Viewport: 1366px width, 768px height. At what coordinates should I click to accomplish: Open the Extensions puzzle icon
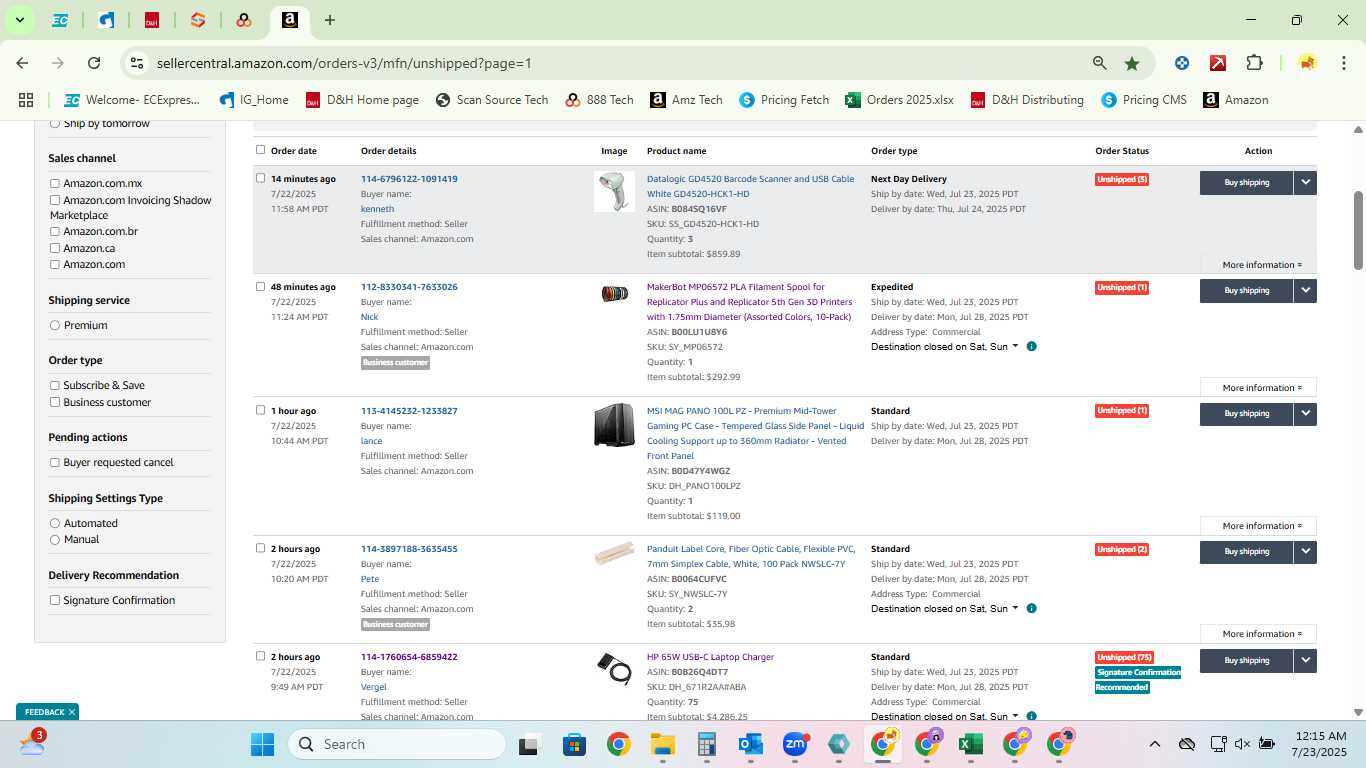pos(1254,63)
